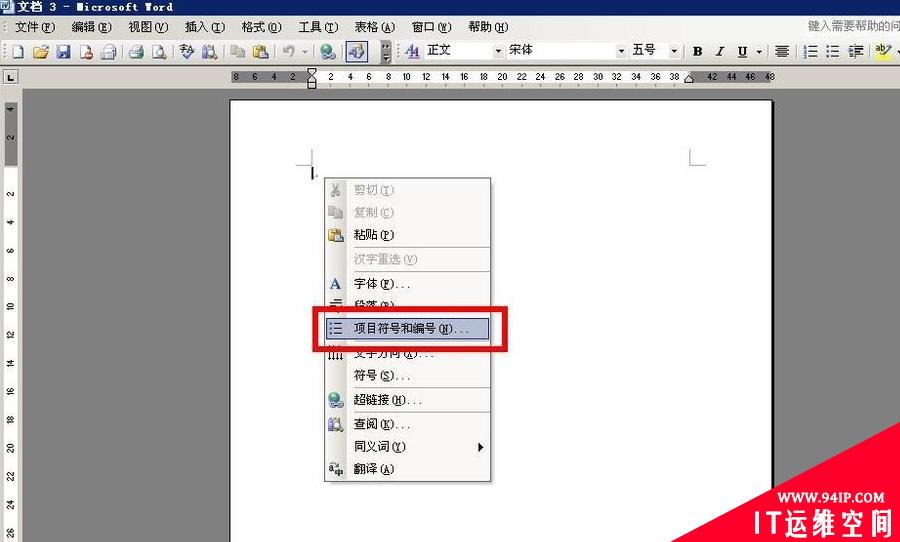Open the 文件(F) menu

click(x=35, y=27)
